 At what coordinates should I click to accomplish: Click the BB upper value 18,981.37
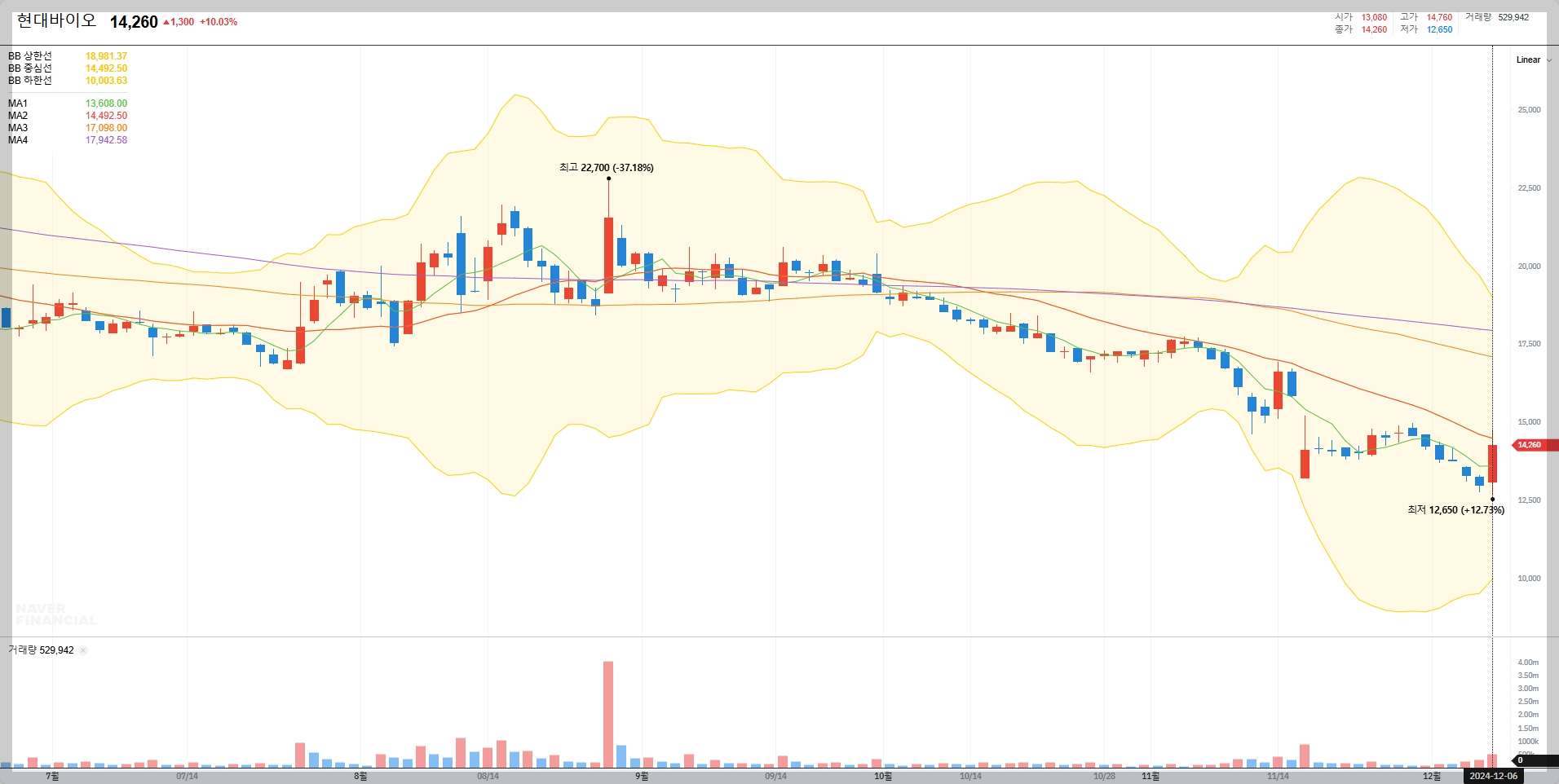pos(106,56)
